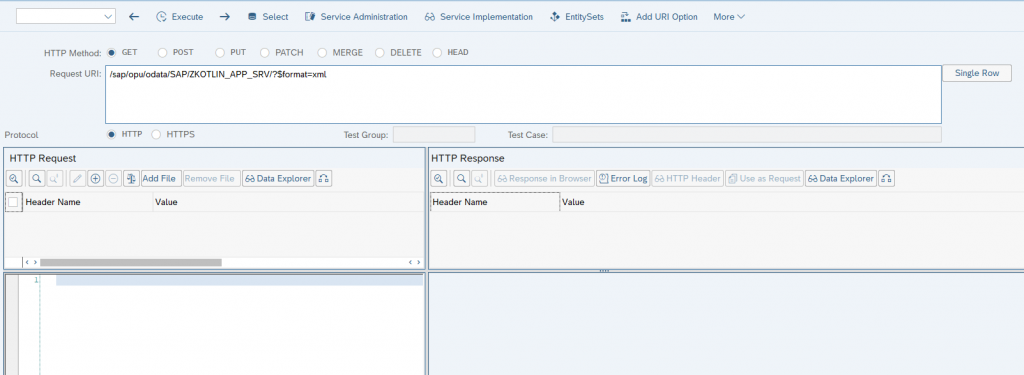Click Find icon in HTTP Request toolbar
1024x375 pixels.
pyautogui.click(x=37, y=178)
